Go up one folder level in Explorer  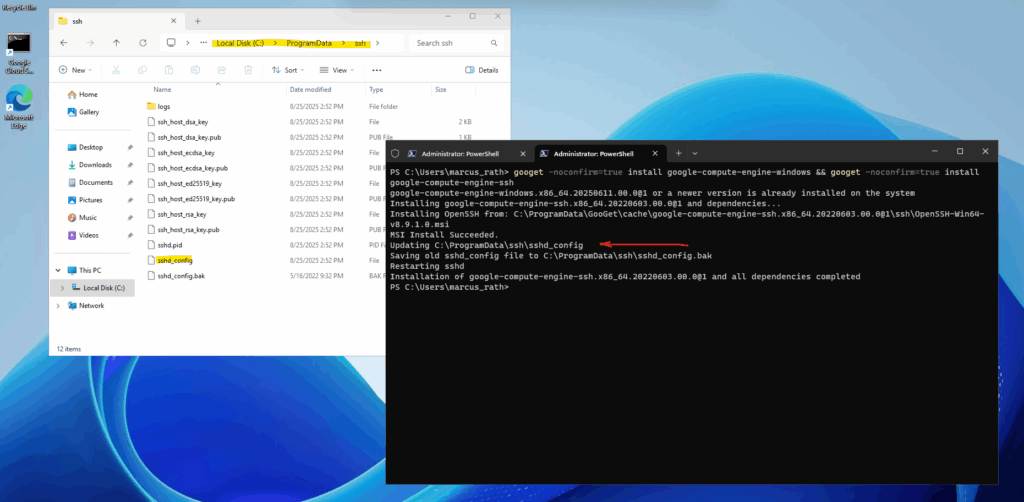click(116, 43)
